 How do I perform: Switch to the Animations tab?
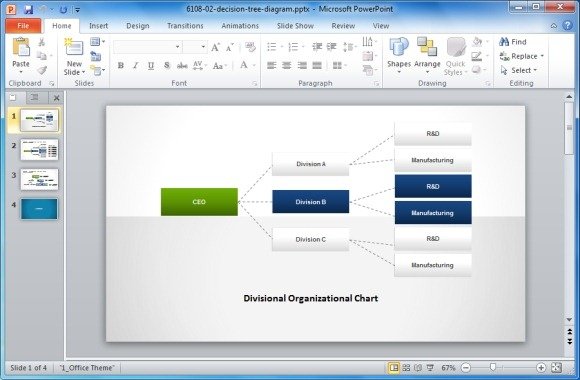pyautogui.click(x=240, y=26)
